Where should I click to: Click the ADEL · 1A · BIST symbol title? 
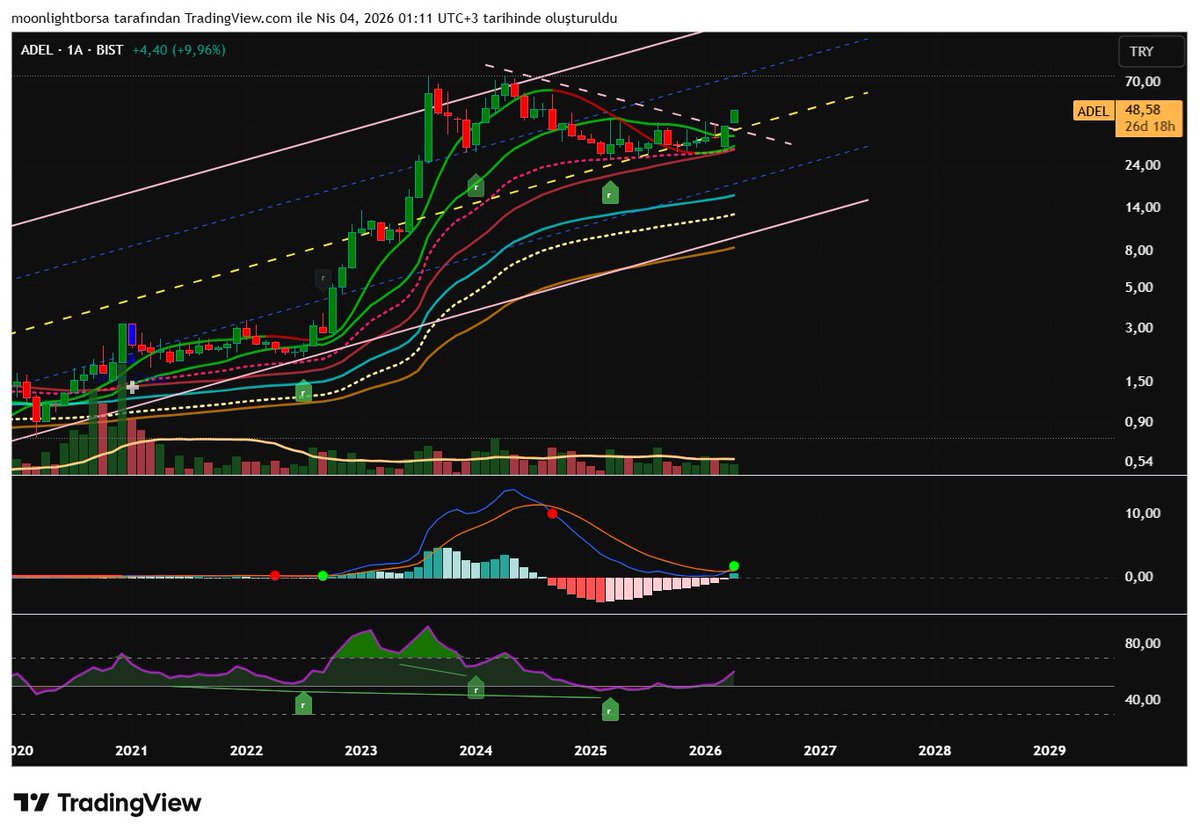pyautogui.click(x=72, y=50)
